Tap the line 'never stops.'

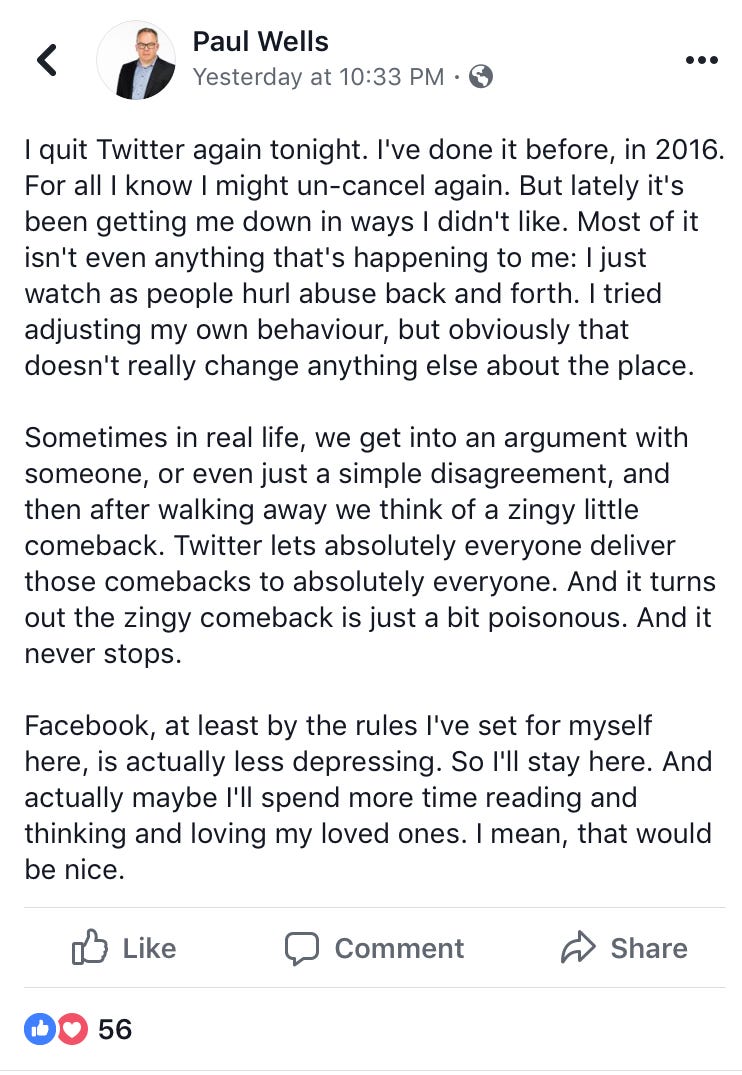(x=104, y=653)
